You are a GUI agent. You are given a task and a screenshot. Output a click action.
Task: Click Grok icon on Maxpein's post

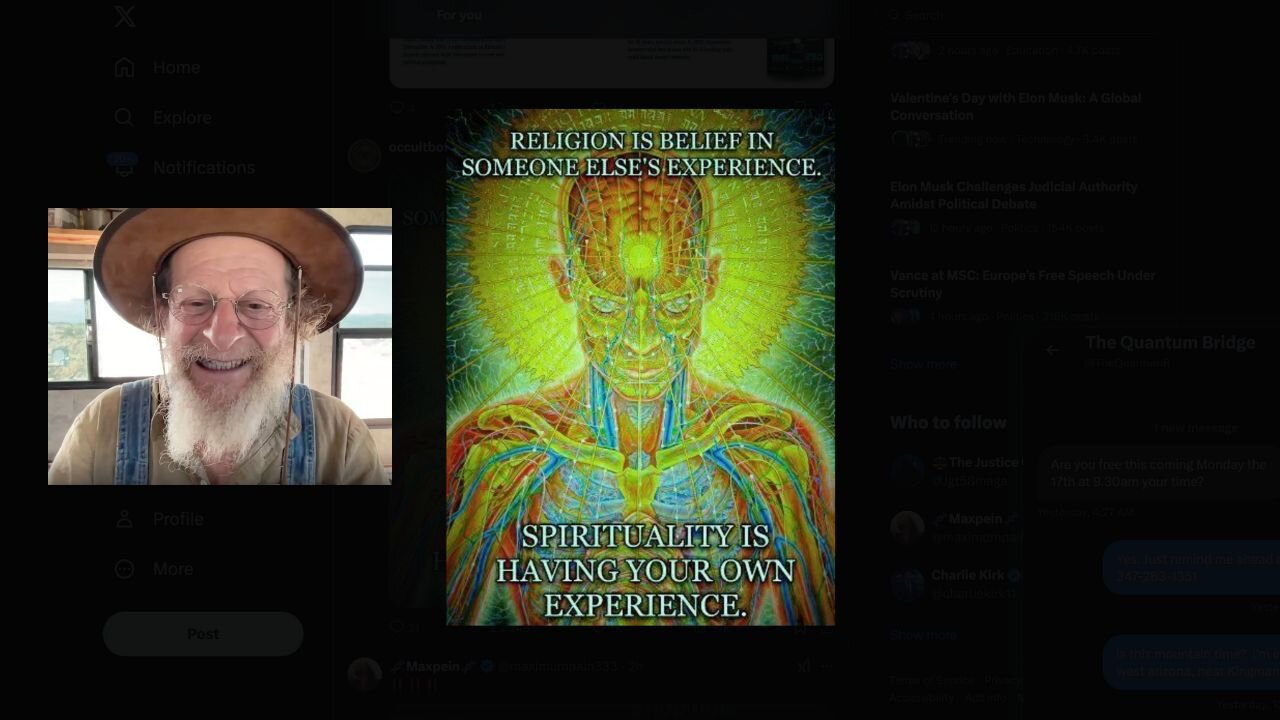point(803,666)
